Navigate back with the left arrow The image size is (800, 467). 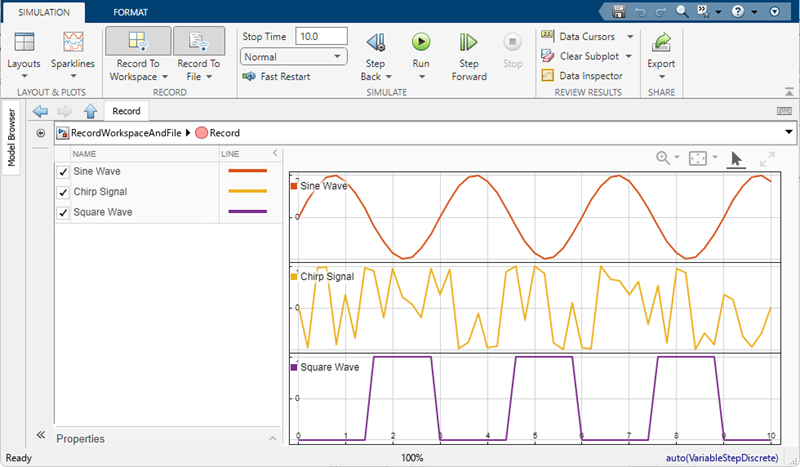tap(40, 111)
